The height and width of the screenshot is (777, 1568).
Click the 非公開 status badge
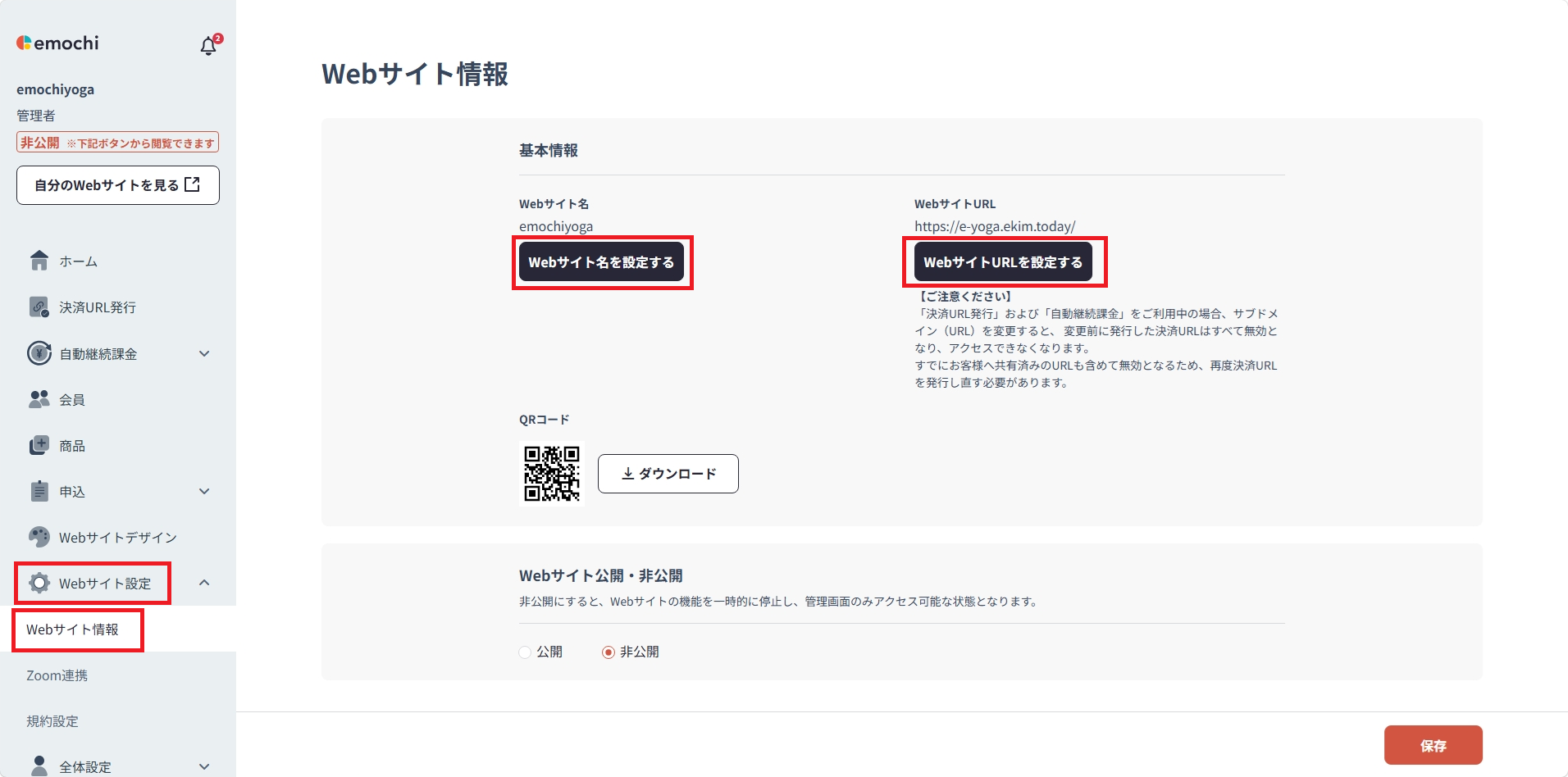[x=117, y=143]
